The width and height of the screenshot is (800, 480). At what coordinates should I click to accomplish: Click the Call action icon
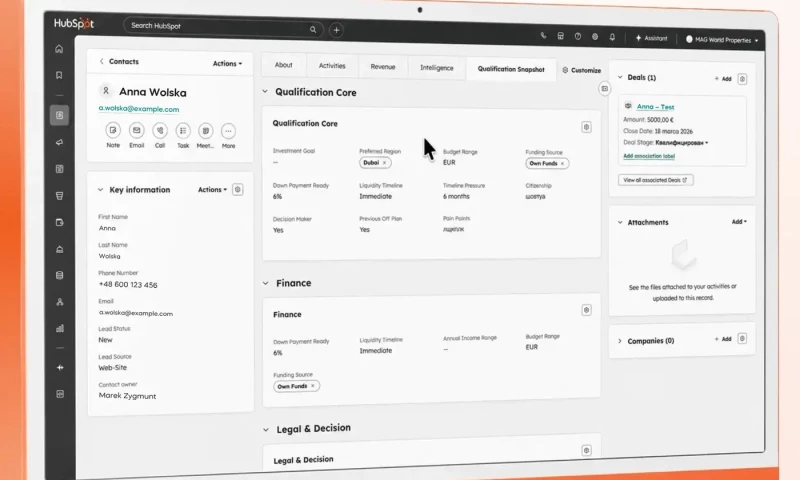[x=160, y=131]
